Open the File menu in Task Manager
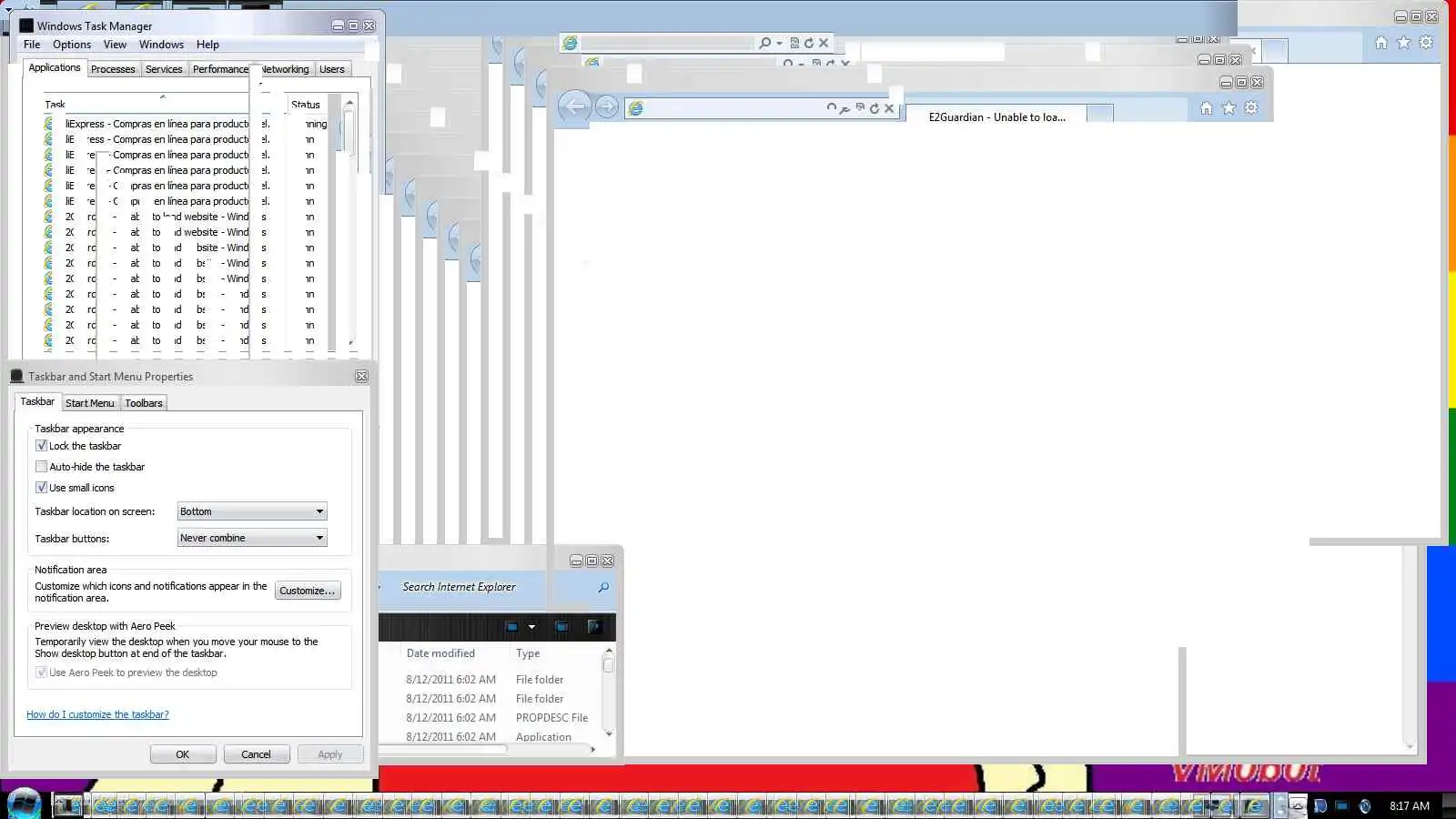1456x819 pixels. pyautogui.click(x=32, y=45)
